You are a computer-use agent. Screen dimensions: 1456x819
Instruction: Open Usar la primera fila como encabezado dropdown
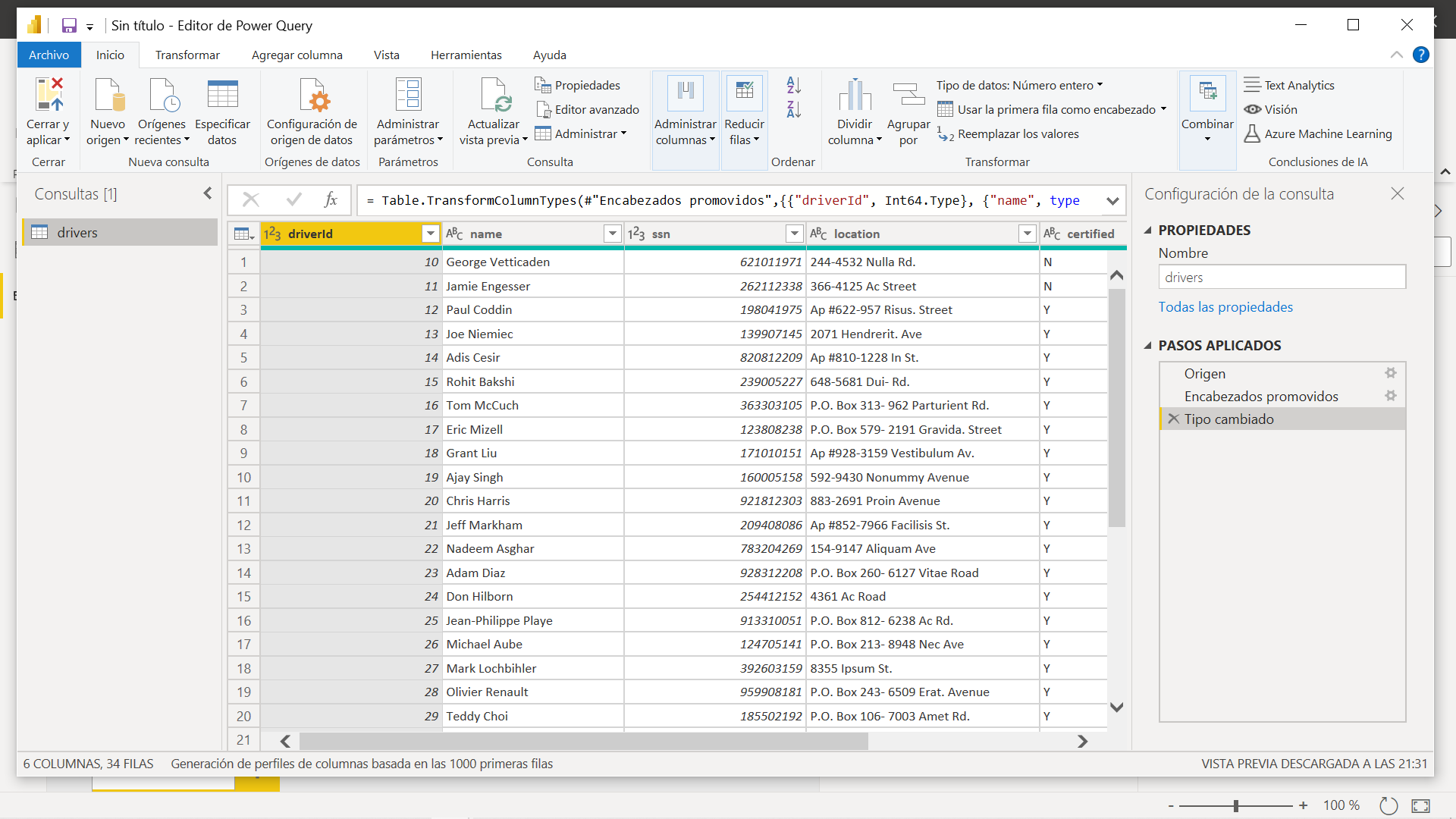[x=1051, y=109]
